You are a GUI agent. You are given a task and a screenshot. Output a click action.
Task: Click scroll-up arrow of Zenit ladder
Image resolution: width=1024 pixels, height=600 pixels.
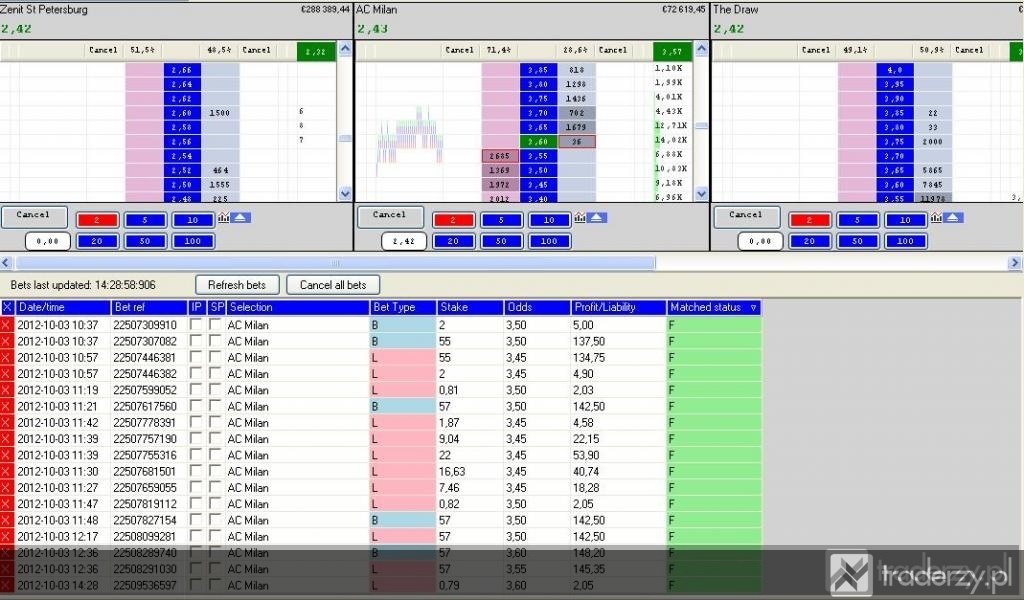pos(345,48)
